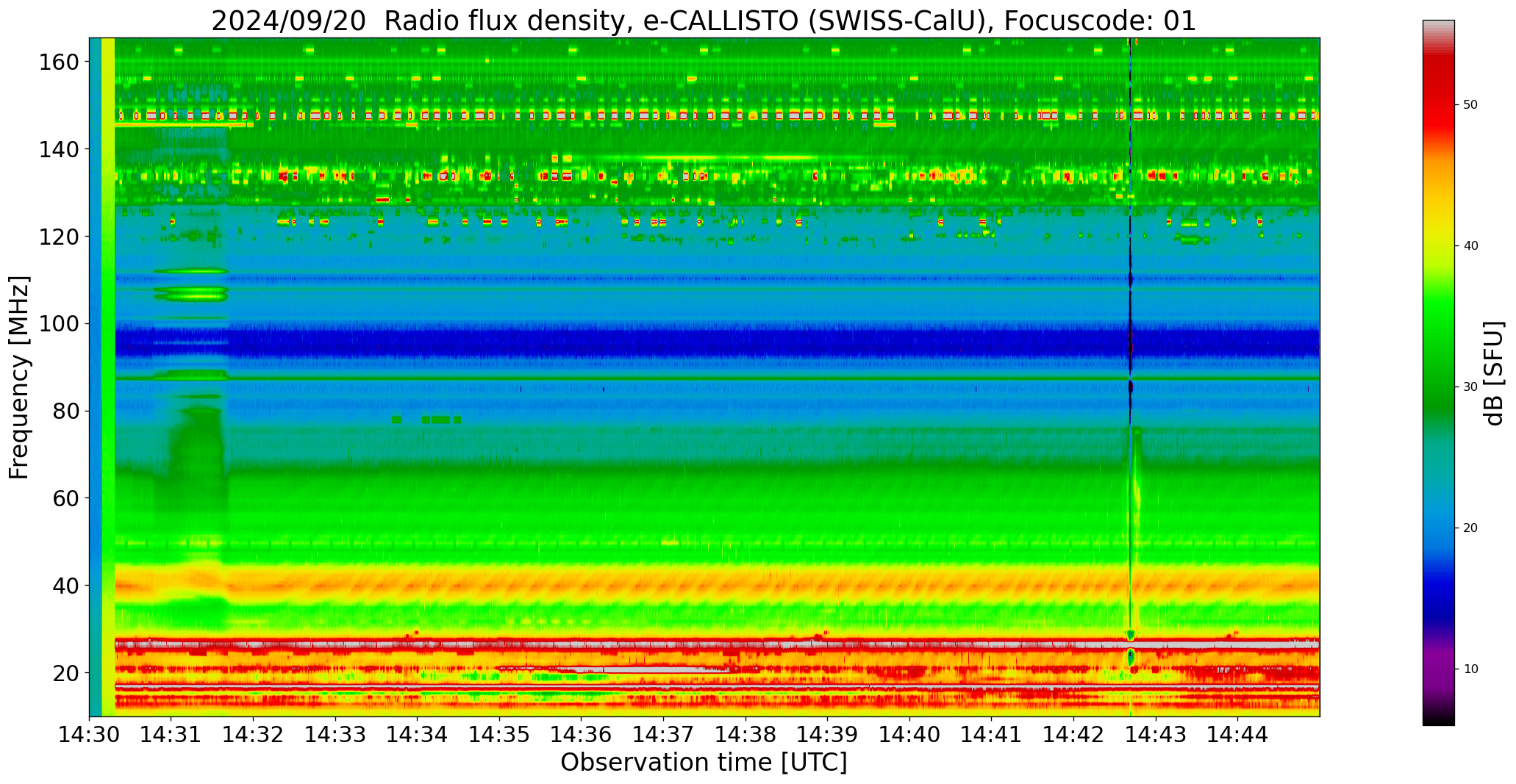Screen dimensions: 1516x784
Task: Click the 14:36 time tick label
Action: coord(582,733)
